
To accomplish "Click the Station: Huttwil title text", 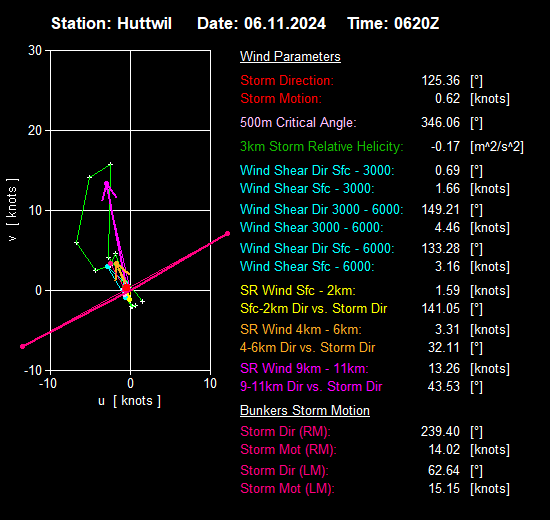I will tap(112, 24).
